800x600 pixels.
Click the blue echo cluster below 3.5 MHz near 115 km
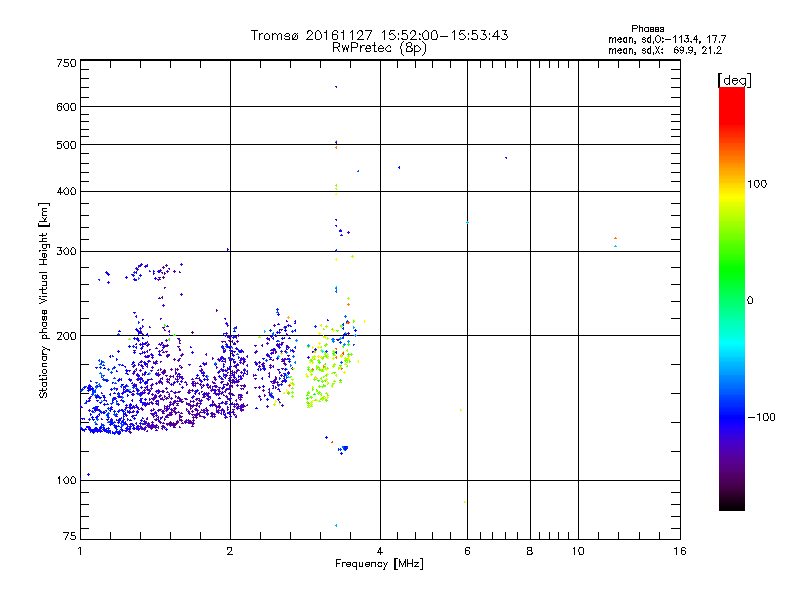pyautogui.click(x=343, y=449)
